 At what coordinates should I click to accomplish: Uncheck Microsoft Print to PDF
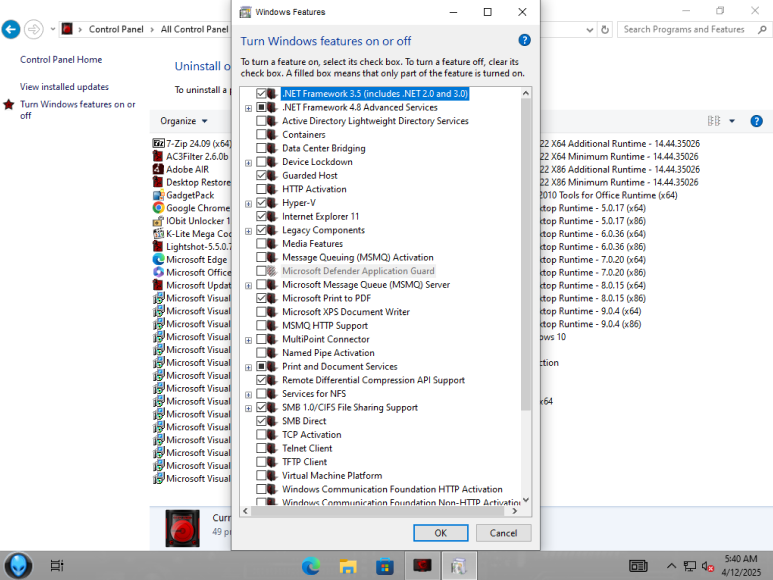tap(261, 298)
